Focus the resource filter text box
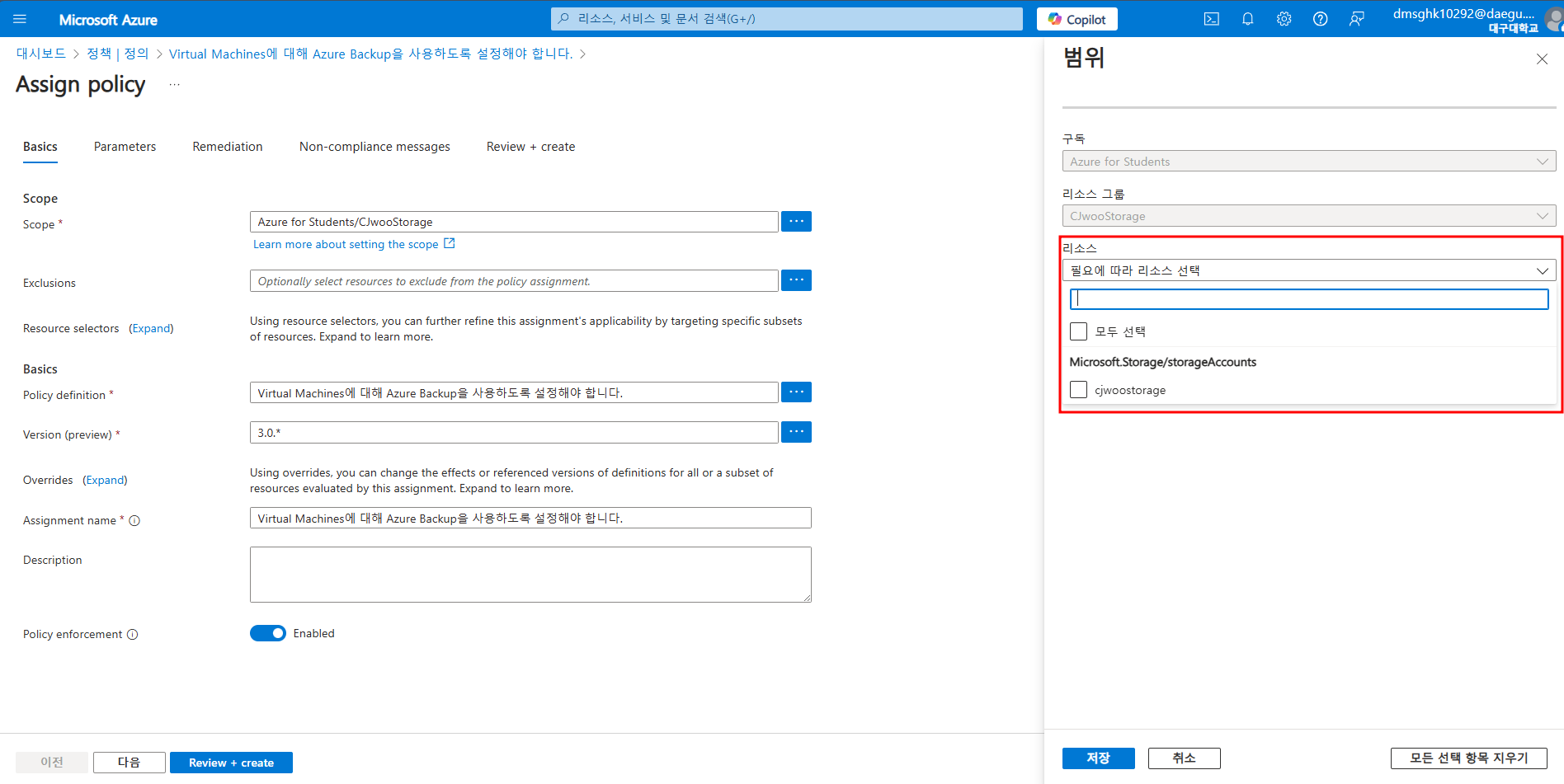 (x=1308, y=299)
